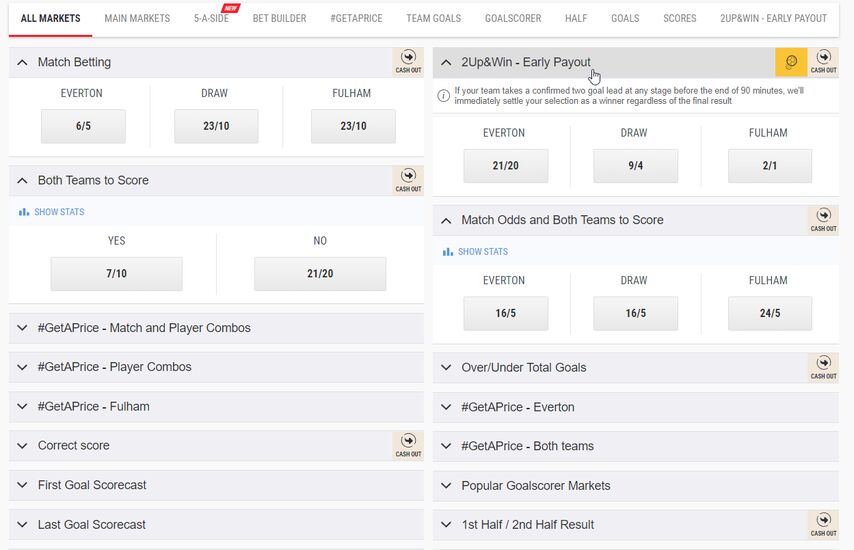Expand #GetAPrice - Everton section
Screen dimensions: 854x550
(446, 407)
